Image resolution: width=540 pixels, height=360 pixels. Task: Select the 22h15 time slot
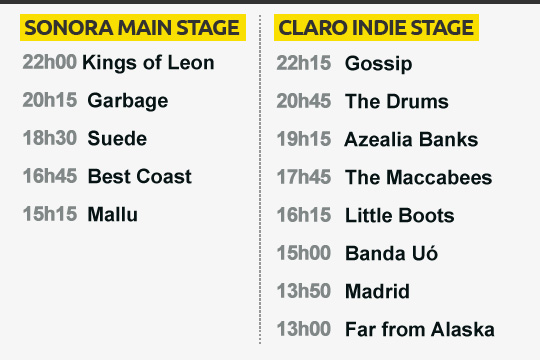coord(304,63)
